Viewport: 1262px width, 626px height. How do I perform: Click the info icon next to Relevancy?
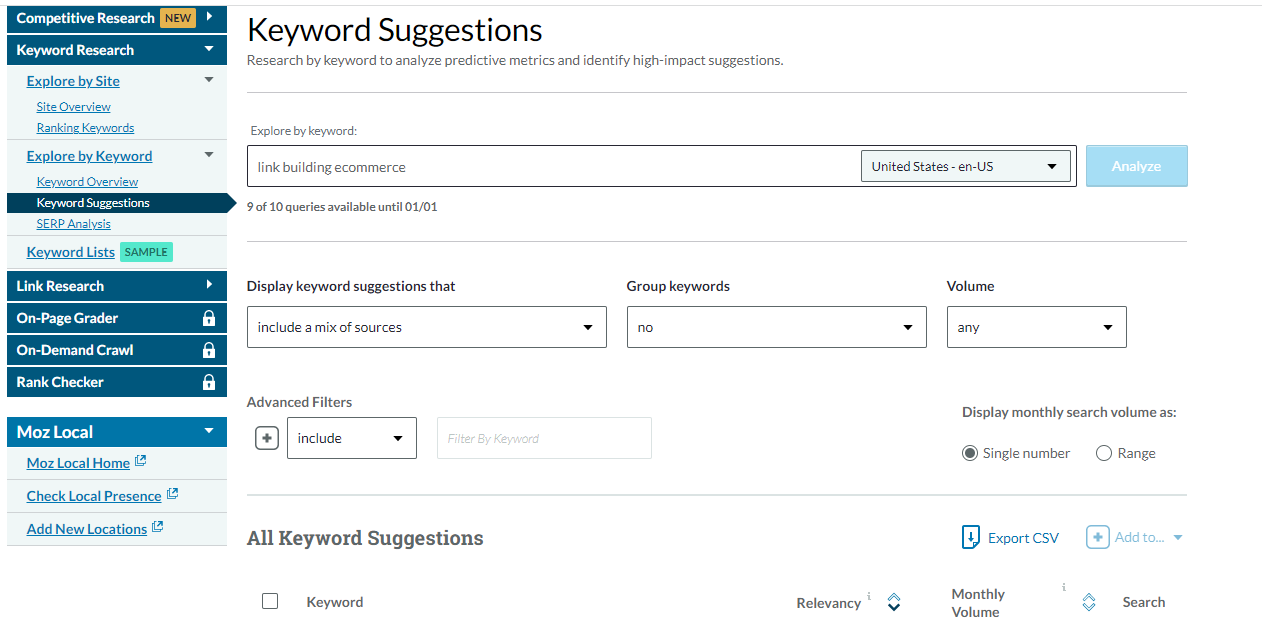[x=869, y=596]
